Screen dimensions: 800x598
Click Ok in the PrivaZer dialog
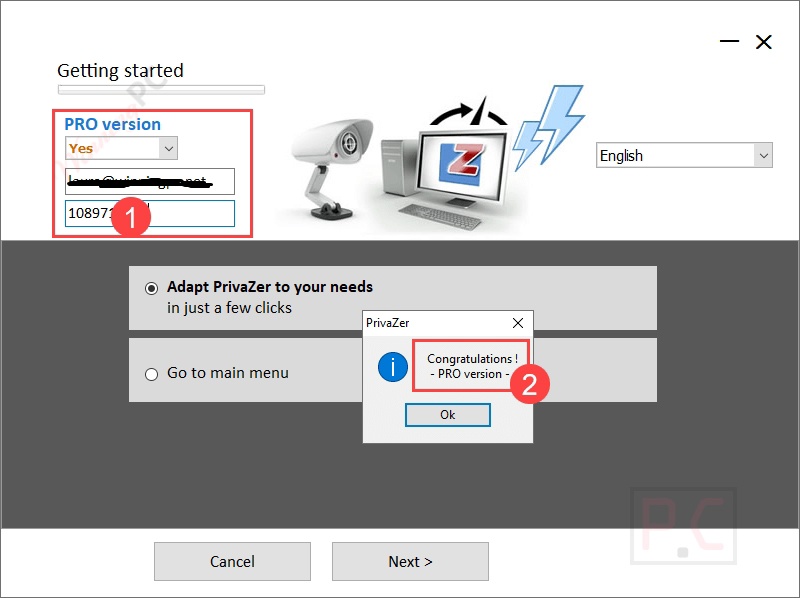[447, 415]
